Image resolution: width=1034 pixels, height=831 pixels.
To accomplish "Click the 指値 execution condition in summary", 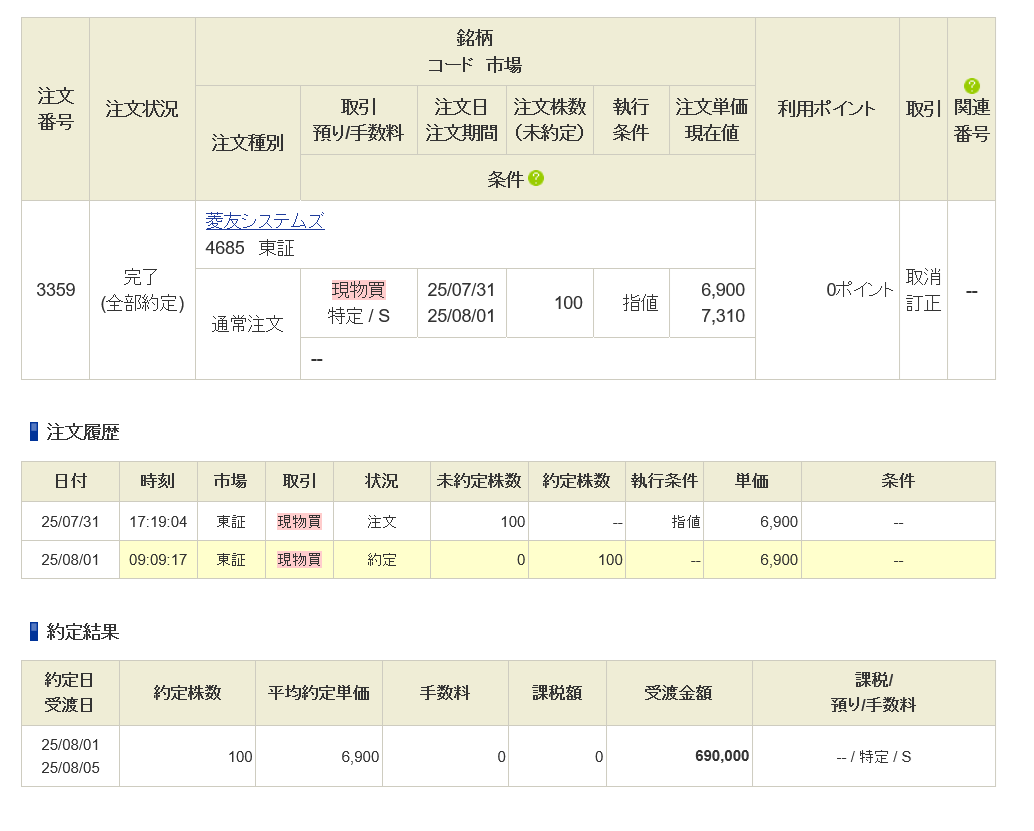I will [x=640, y=303].
